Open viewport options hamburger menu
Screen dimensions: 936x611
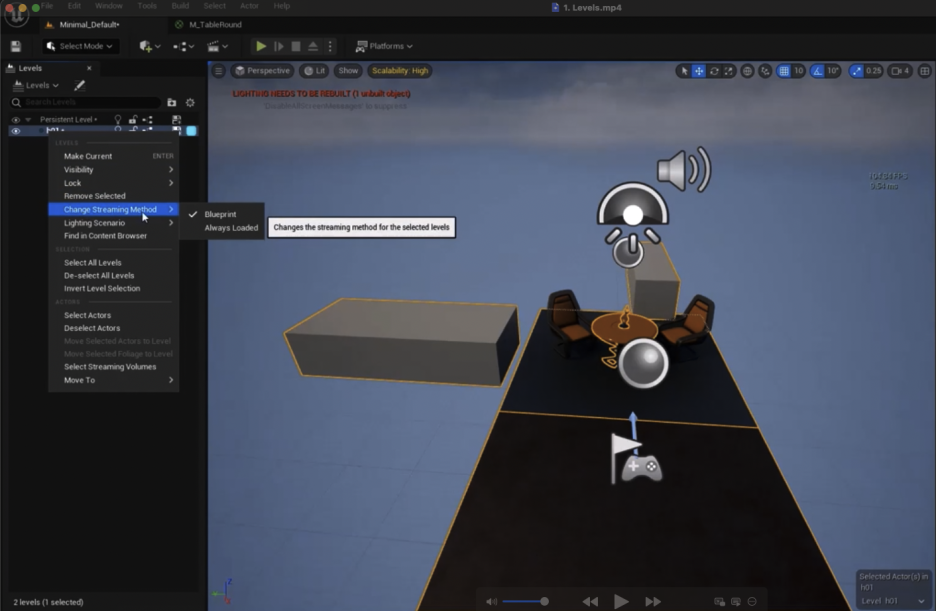click(x=218, y=71)
